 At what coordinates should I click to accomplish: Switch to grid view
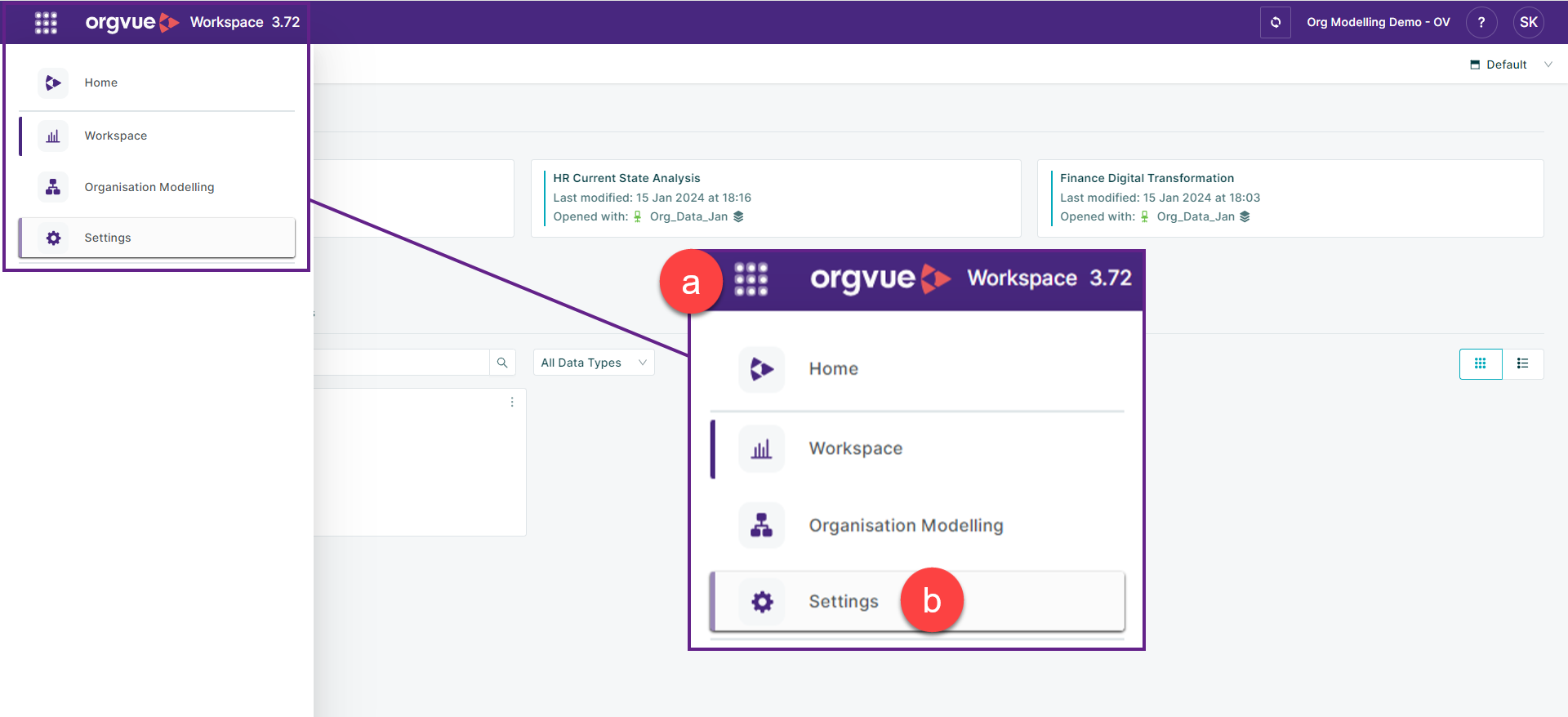(x=1480, y=363)
